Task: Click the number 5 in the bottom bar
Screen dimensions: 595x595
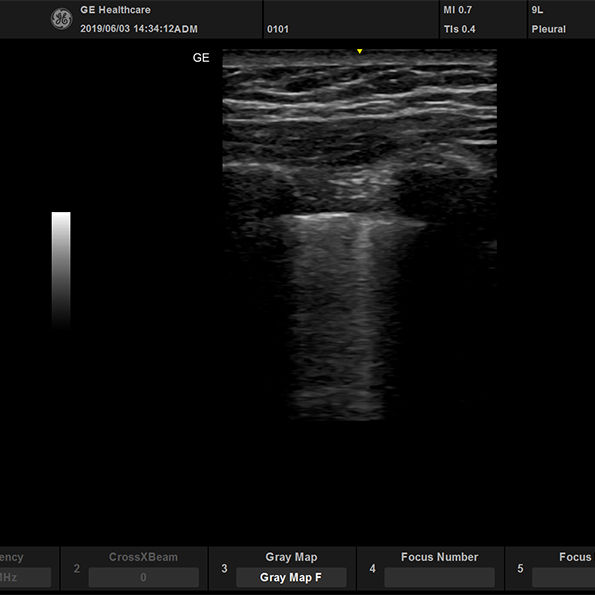Action: point(520,568)
